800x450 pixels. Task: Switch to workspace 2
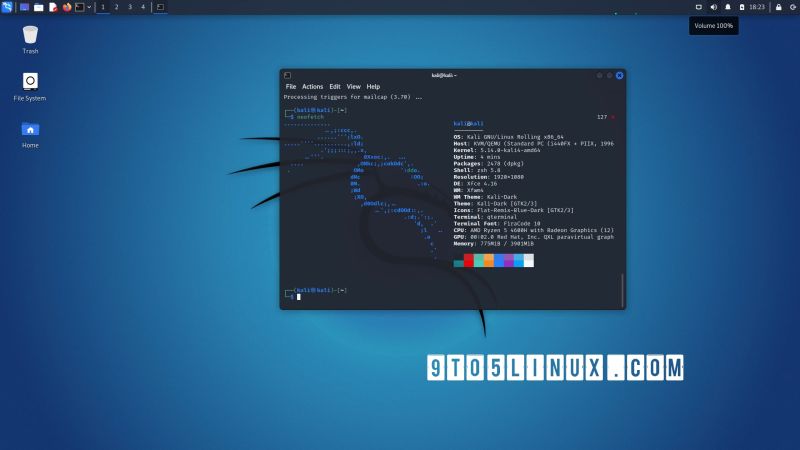(x=116, y=7)
